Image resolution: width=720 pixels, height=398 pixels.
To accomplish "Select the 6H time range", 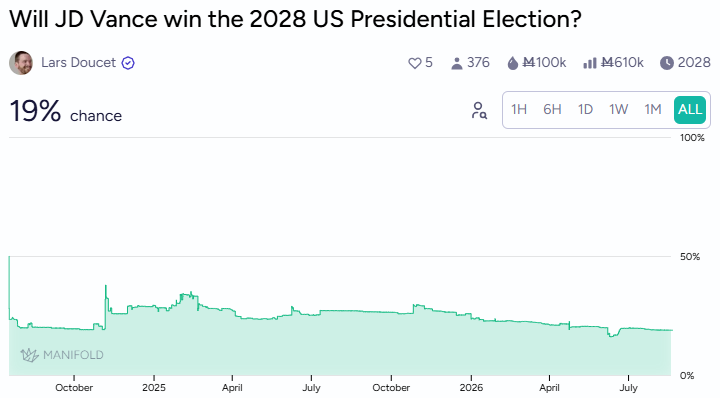I will [x=552, y=110].
